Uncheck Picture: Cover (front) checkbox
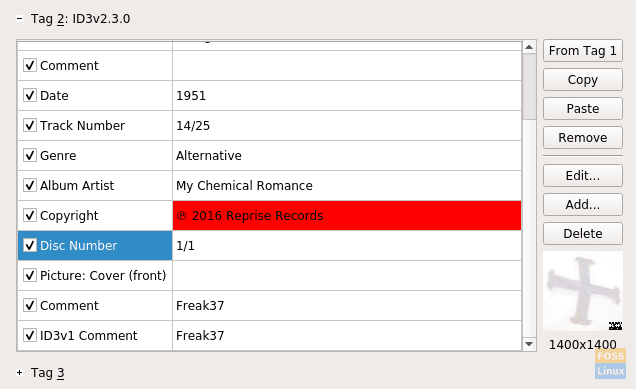 [x=30, y=275]
